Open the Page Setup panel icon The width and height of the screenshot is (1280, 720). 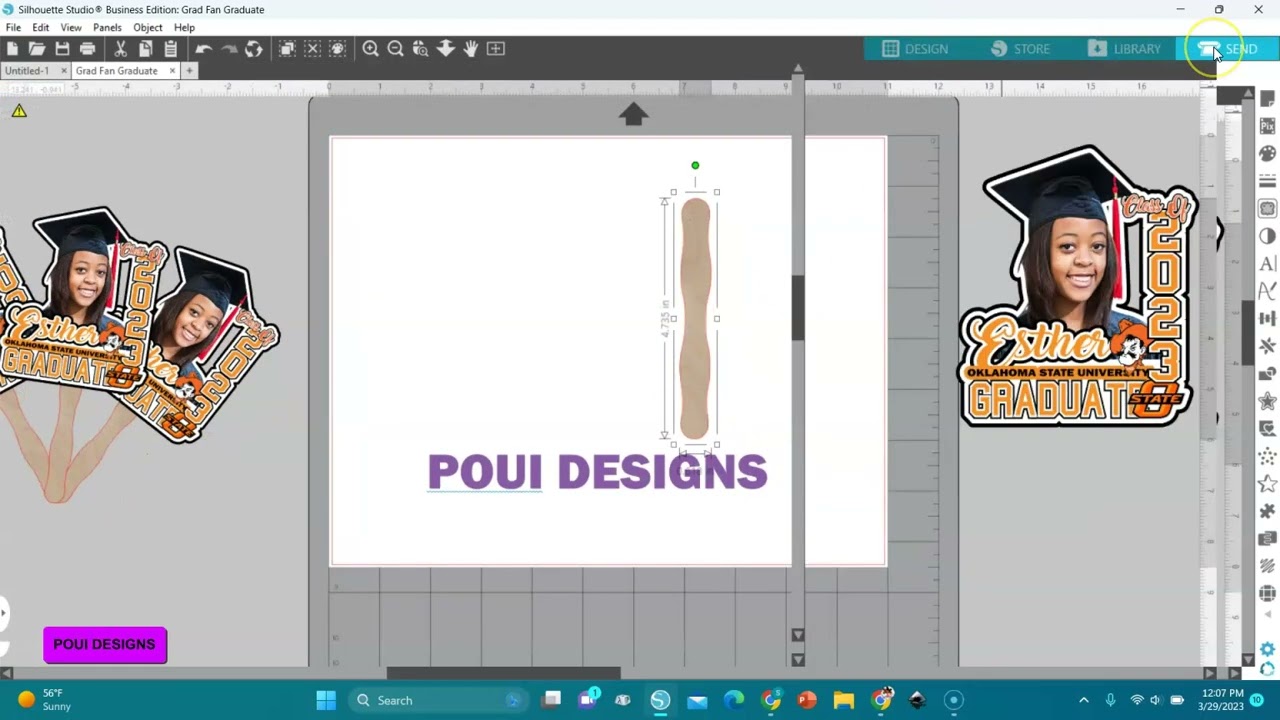(1267, 99)
